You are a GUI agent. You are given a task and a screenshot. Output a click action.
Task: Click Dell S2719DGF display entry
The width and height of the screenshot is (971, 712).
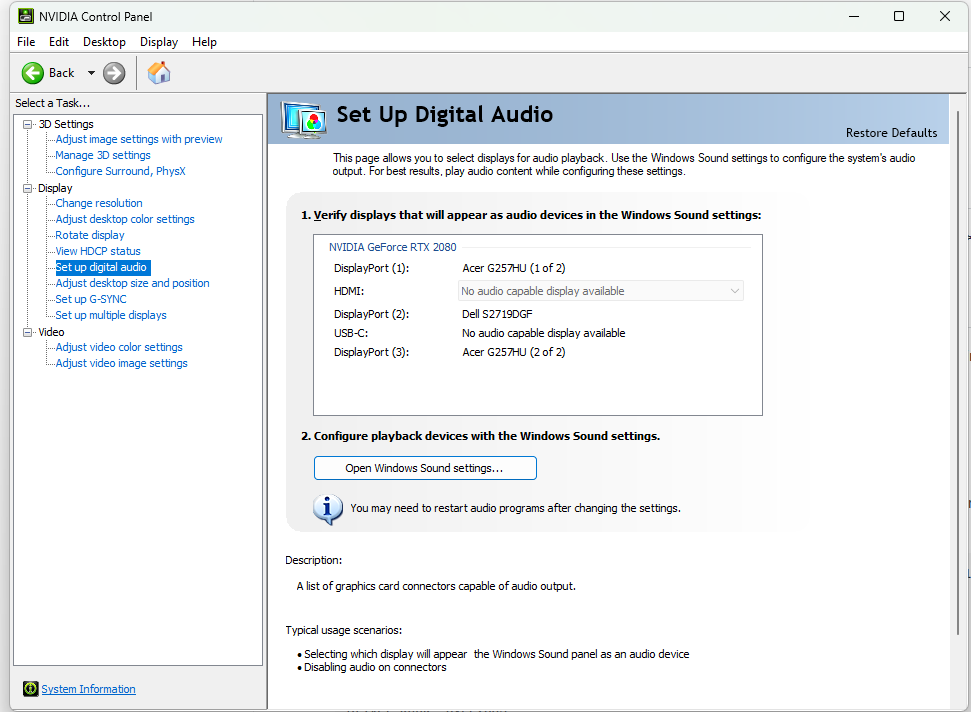[x=497, y=314]
